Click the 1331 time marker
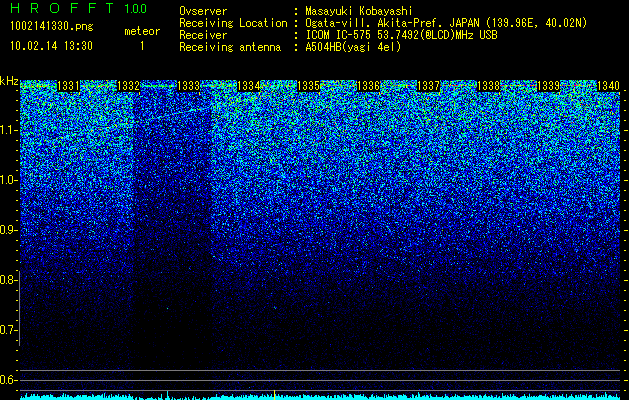This screenshot has height=400, width=629. click(x=69, y=86)
